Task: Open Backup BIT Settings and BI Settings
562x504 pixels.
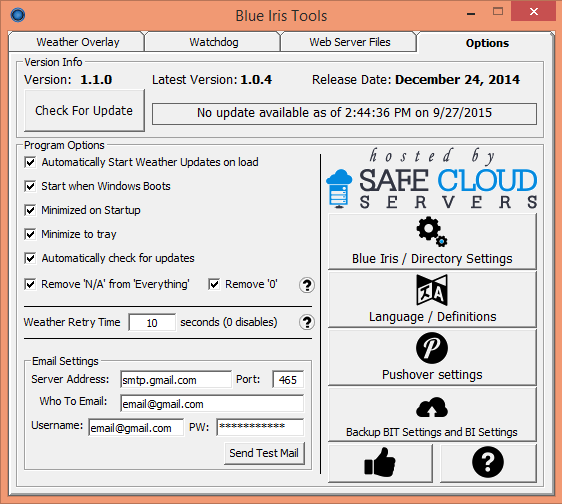Action: click(x=432, y=415)
